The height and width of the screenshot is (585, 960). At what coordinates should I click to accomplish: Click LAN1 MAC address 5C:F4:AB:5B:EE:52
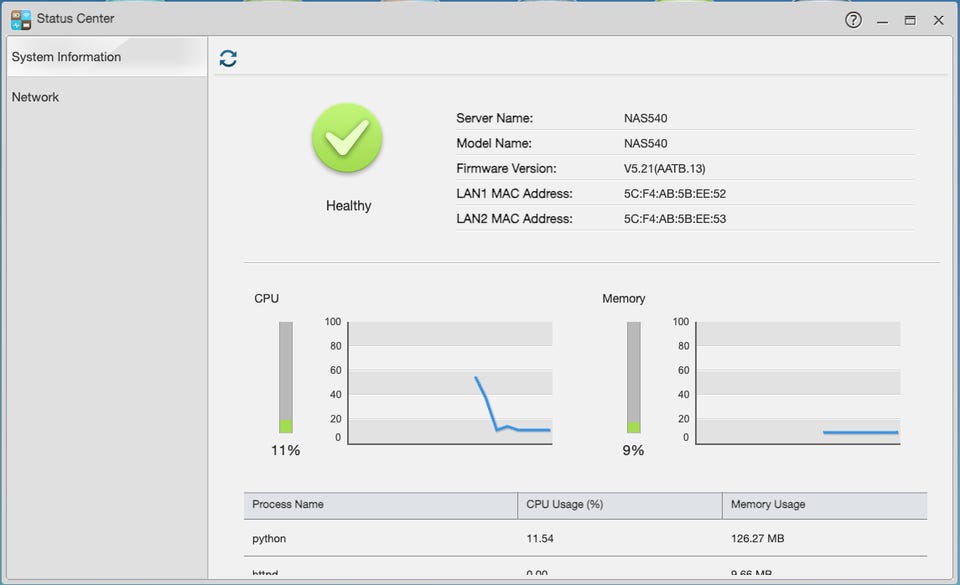675,193
